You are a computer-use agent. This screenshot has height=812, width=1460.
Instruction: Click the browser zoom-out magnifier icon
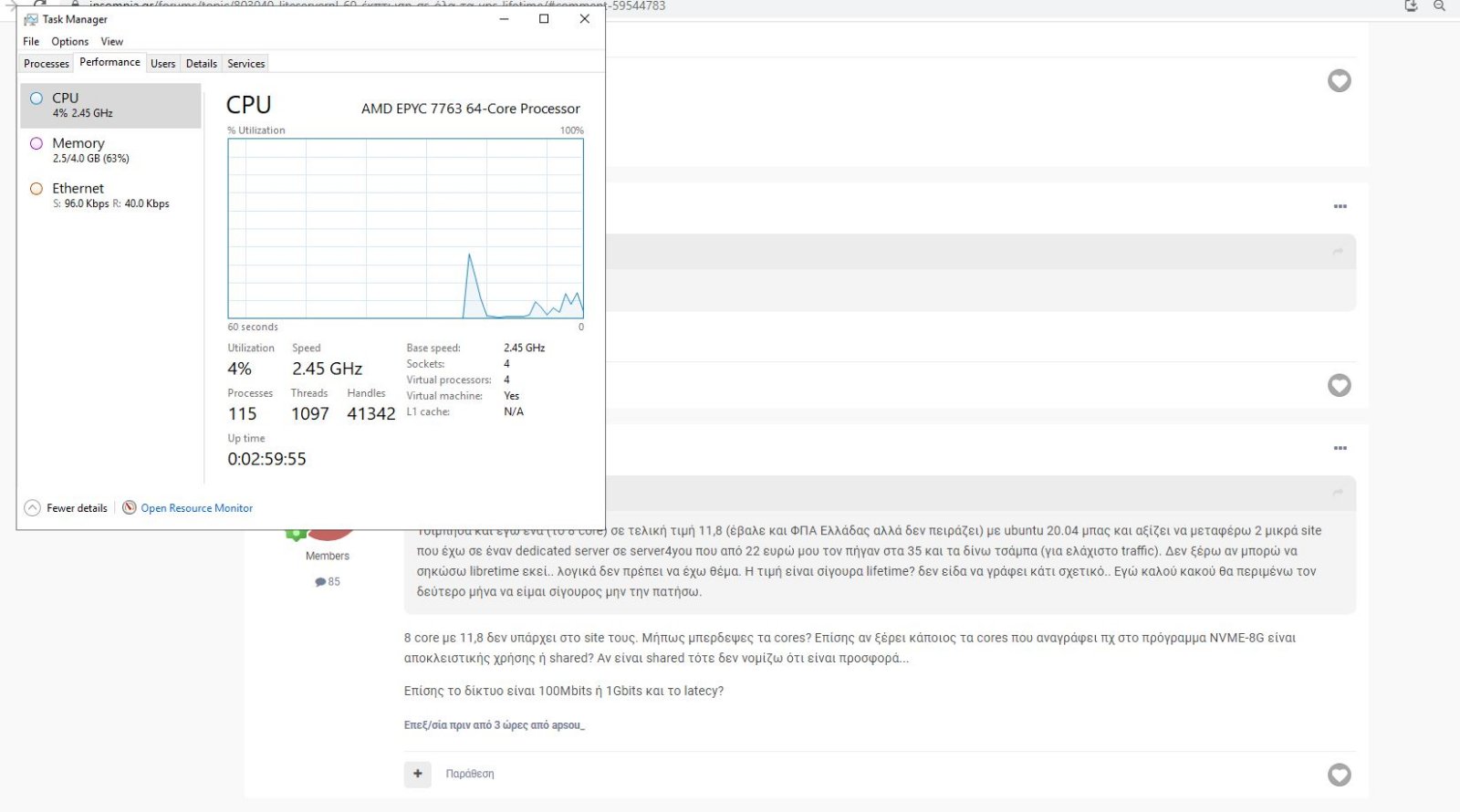click(x=1439, y=5)
